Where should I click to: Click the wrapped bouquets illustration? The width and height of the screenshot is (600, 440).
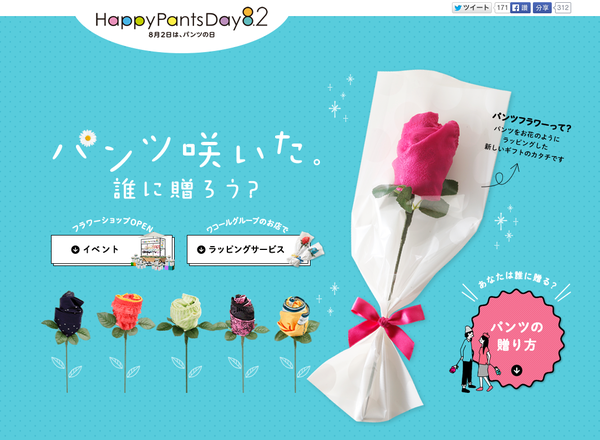point(305,249)
